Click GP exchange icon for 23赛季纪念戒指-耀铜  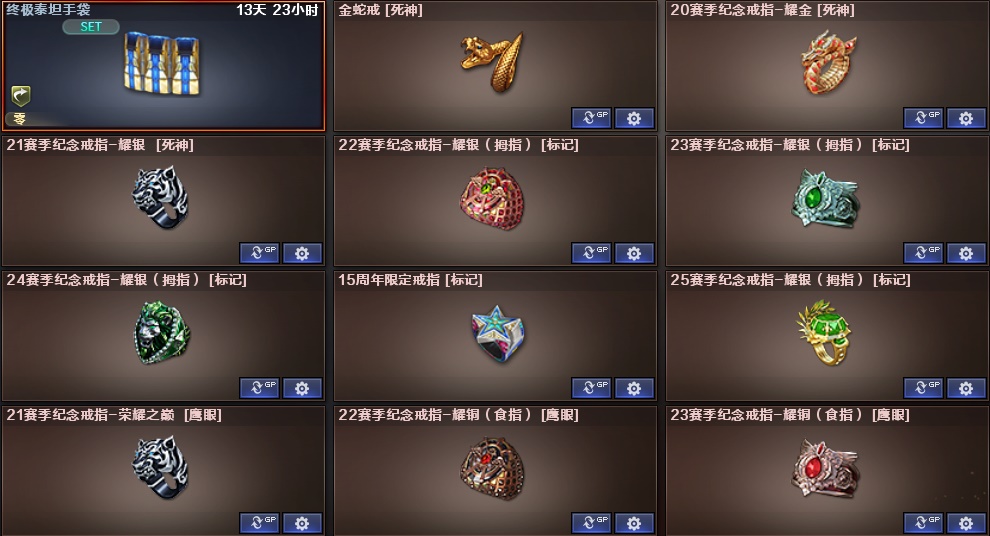(x=923, y=523)
